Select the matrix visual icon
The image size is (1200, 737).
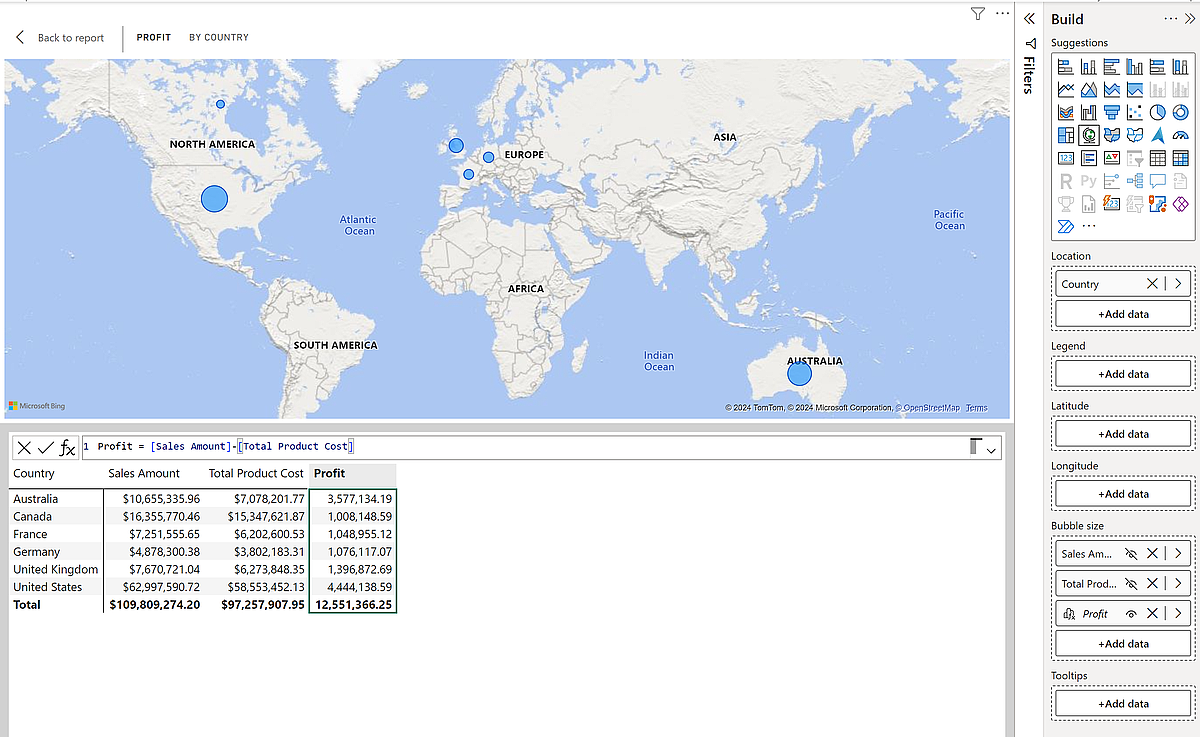tap(1182, 158)
